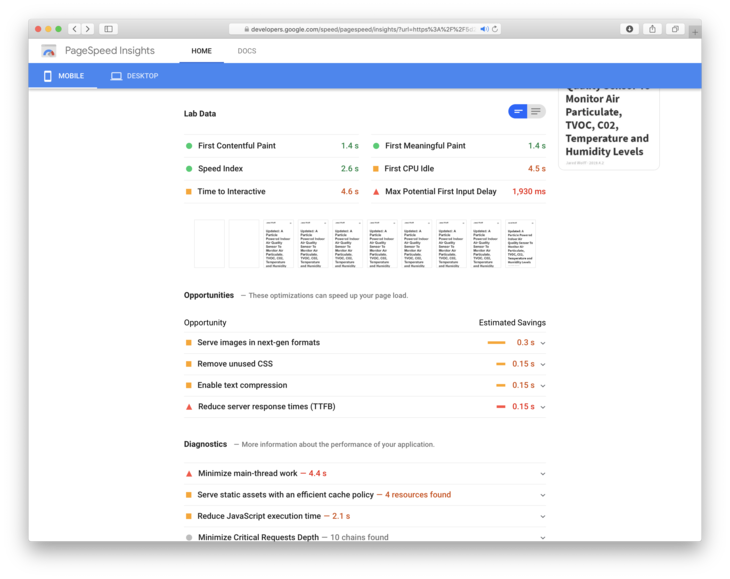The image size is (730, 579).
Task: Switch Lab Data to compact bar view
Action: click(x=518, y=111)
